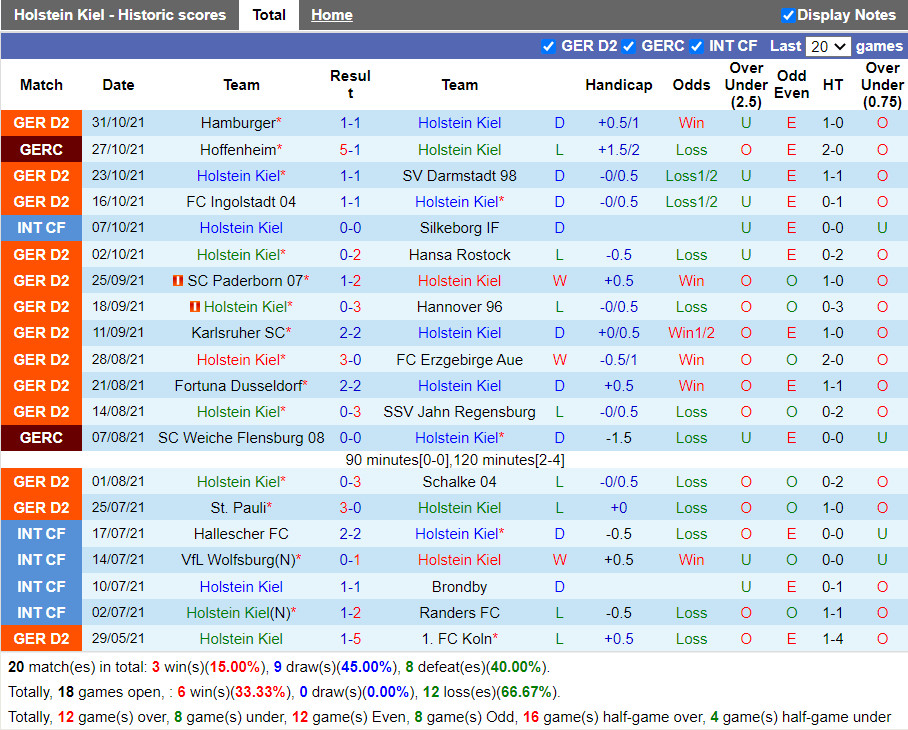Switch to the Home tab

(x=331, y=15)
